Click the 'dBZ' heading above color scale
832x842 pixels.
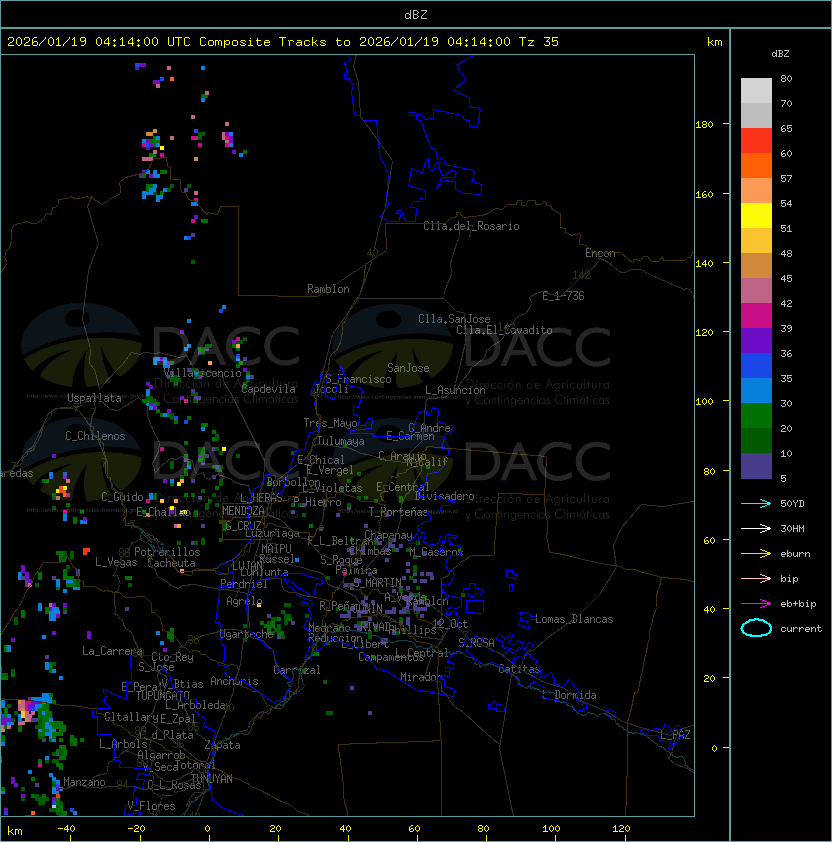[780, 54]
